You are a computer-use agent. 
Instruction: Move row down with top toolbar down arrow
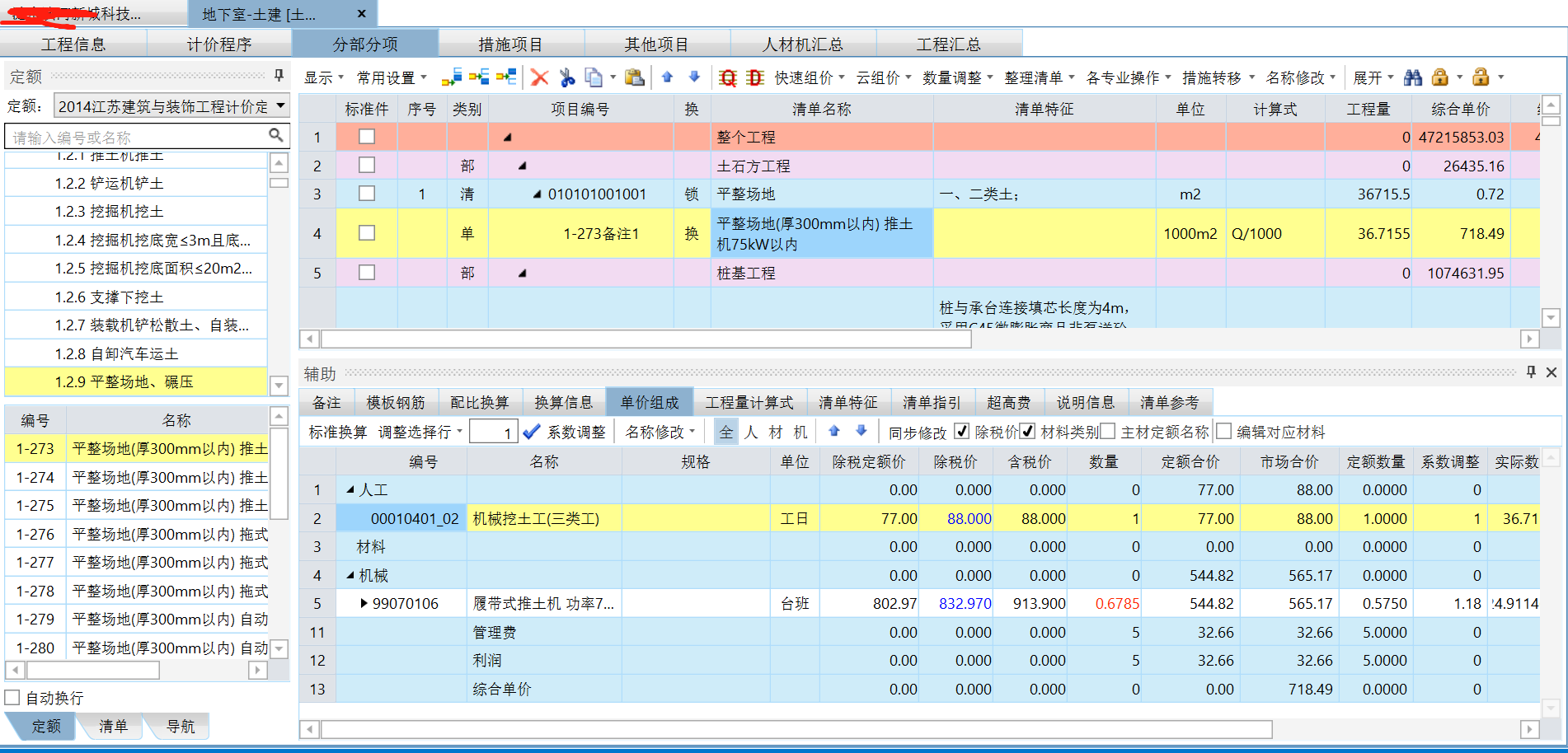coord(694,77)
